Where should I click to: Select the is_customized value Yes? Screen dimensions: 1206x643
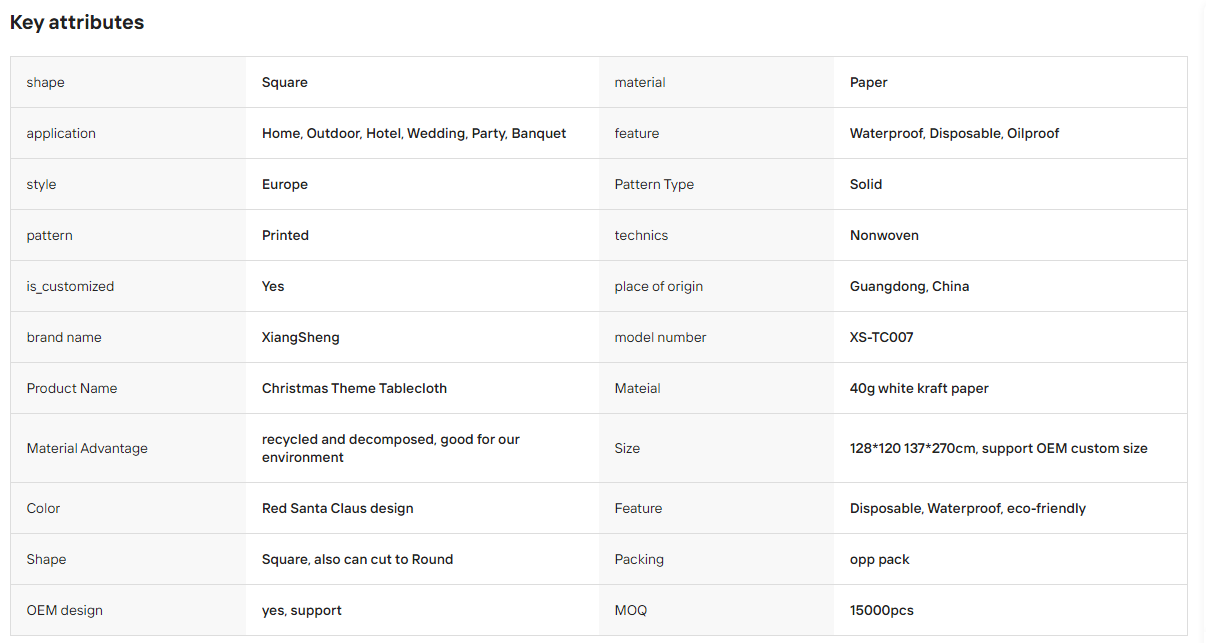click(x=273, y=286)
